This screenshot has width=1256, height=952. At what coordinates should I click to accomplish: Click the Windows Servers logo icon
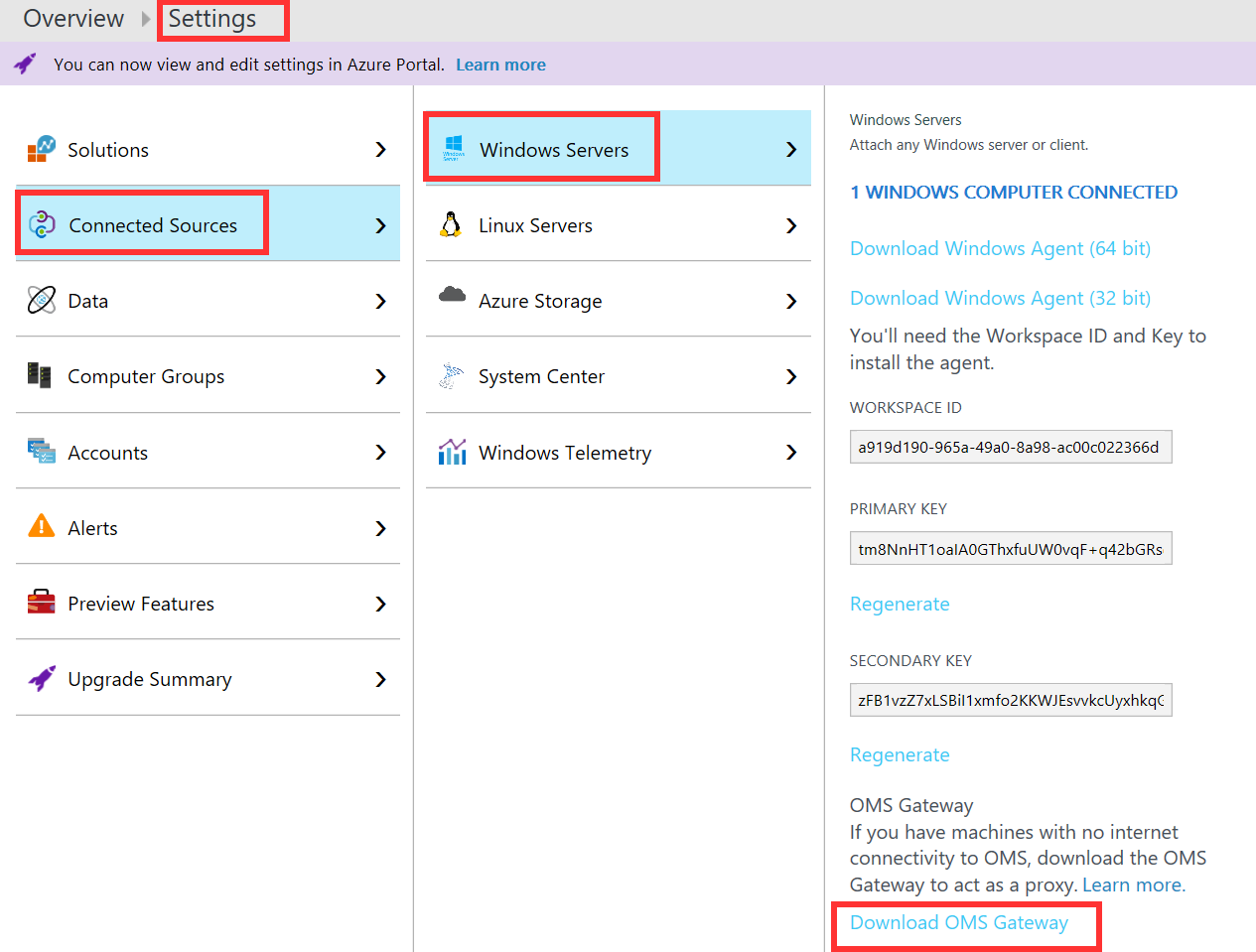tap(454, 148)
